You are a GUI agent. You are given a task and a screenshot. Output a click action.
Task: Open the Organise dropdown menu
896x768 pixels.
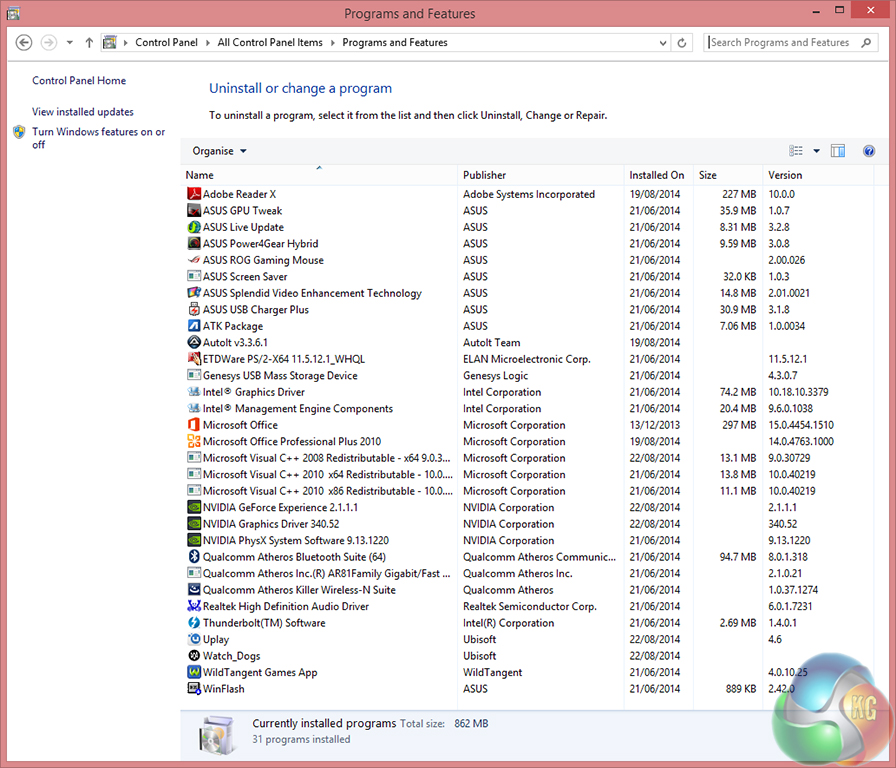[x=219, y=151]
